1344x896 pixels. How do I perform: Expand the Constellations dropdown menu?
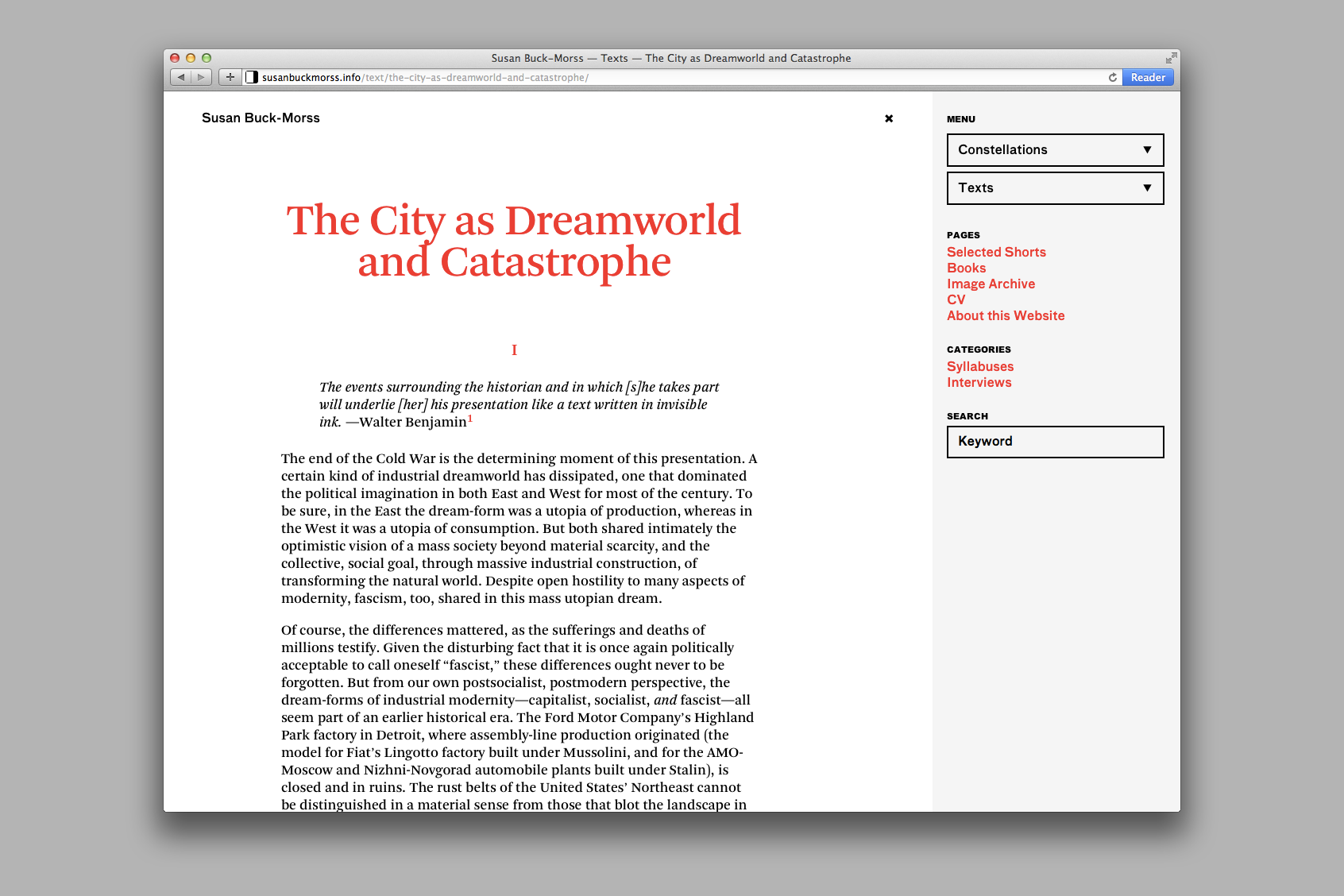pos(1055,150)
